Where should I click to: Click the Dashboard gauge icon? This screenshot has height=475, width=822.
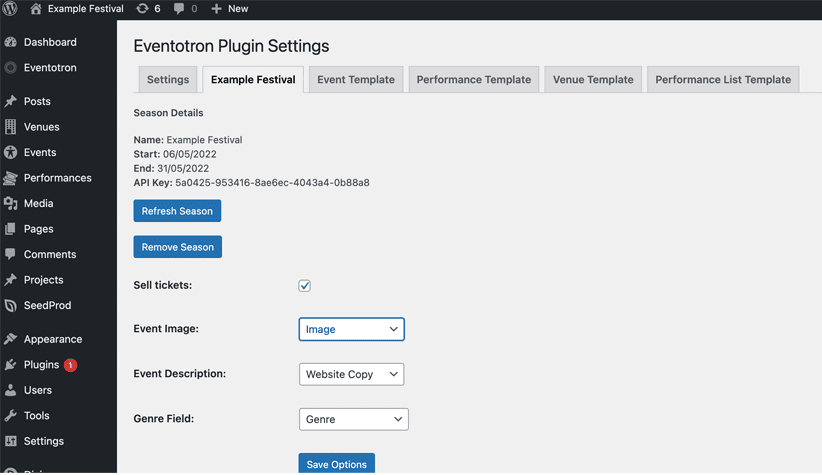10,42
